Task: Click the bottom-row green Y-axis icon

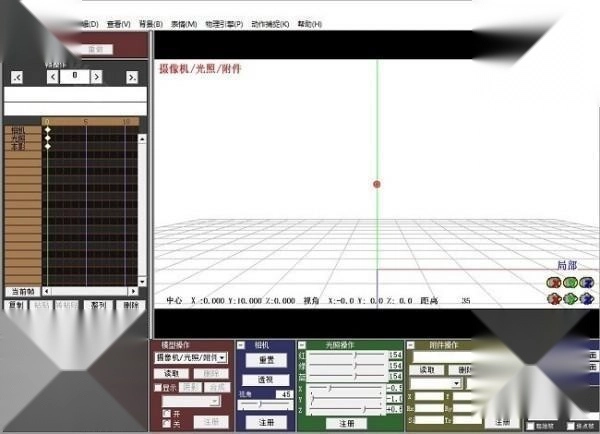Action: point(569,298)
